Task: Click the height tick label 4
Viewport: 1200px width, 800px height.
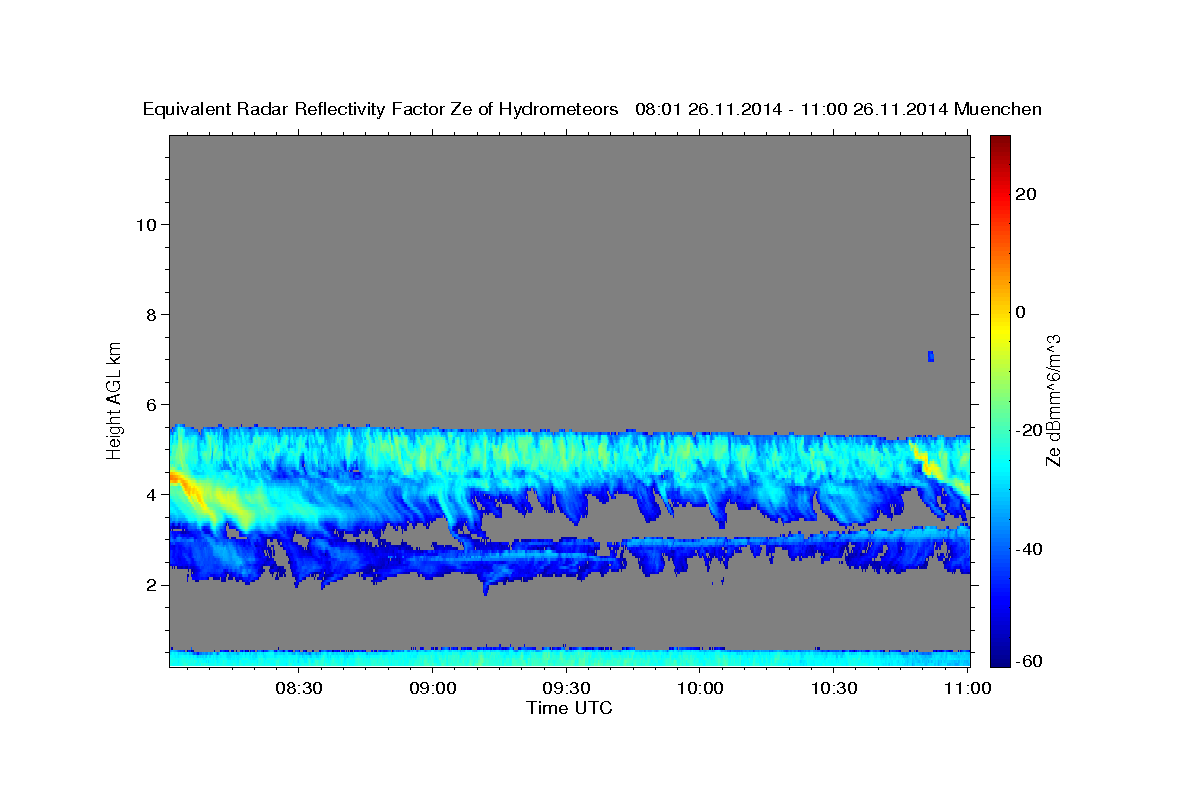Action: point(151,494)
